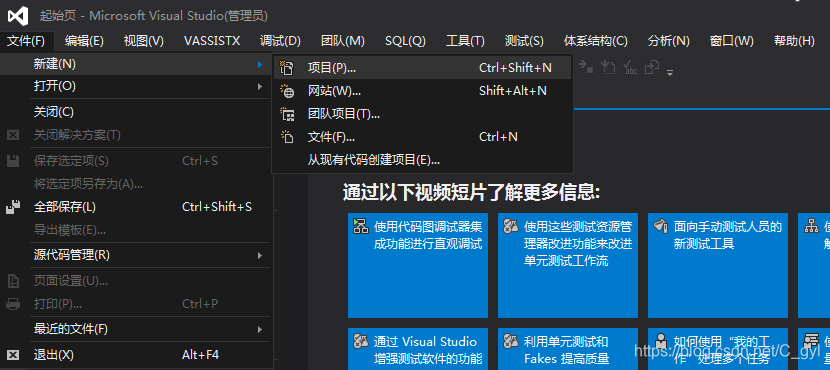Click the flask icon on 使用这些测试资源管理器 tile
Screen dimensions: 830x370
pyautogui.click(x=510, y=227)
